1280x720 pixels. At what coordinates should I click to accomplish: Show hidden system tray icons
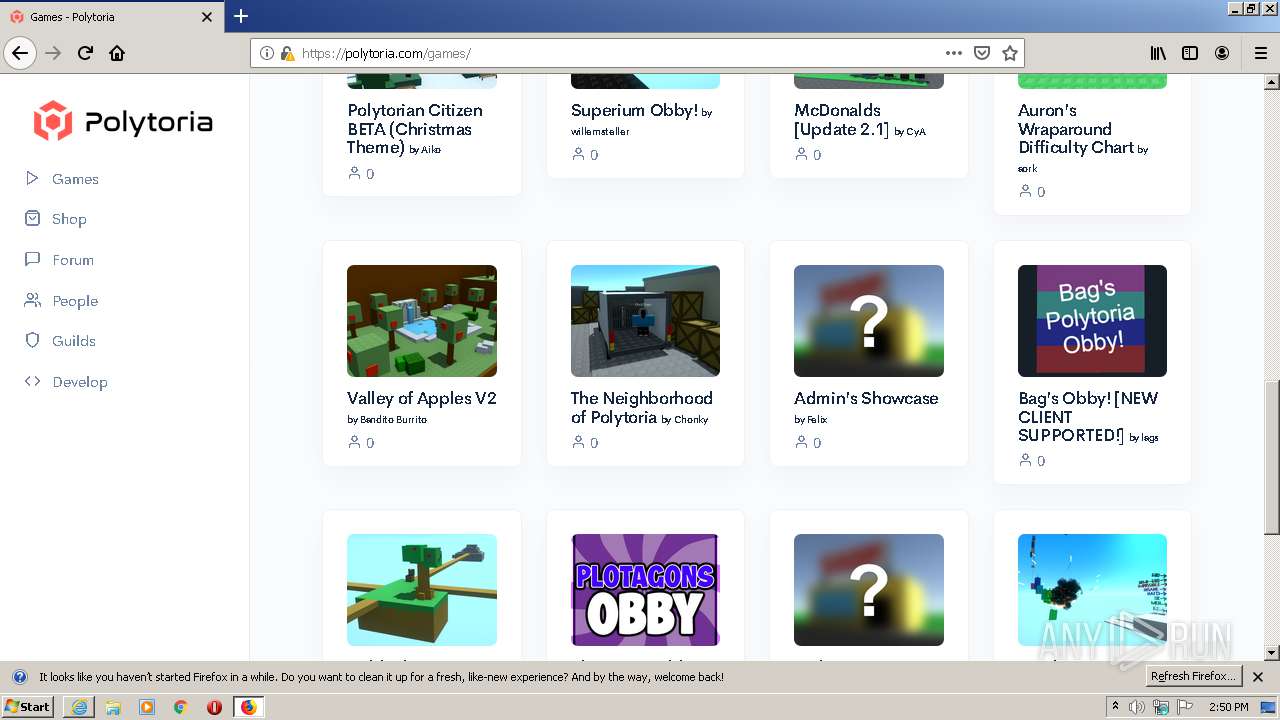pos(1115,707)
